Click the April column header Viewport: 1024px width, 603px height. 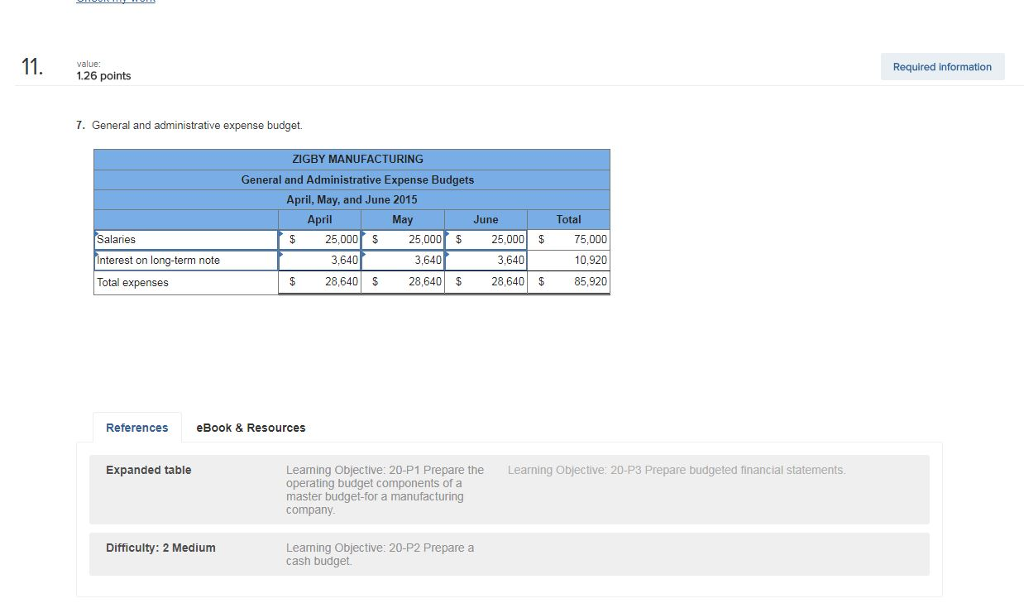click(320, 219)
